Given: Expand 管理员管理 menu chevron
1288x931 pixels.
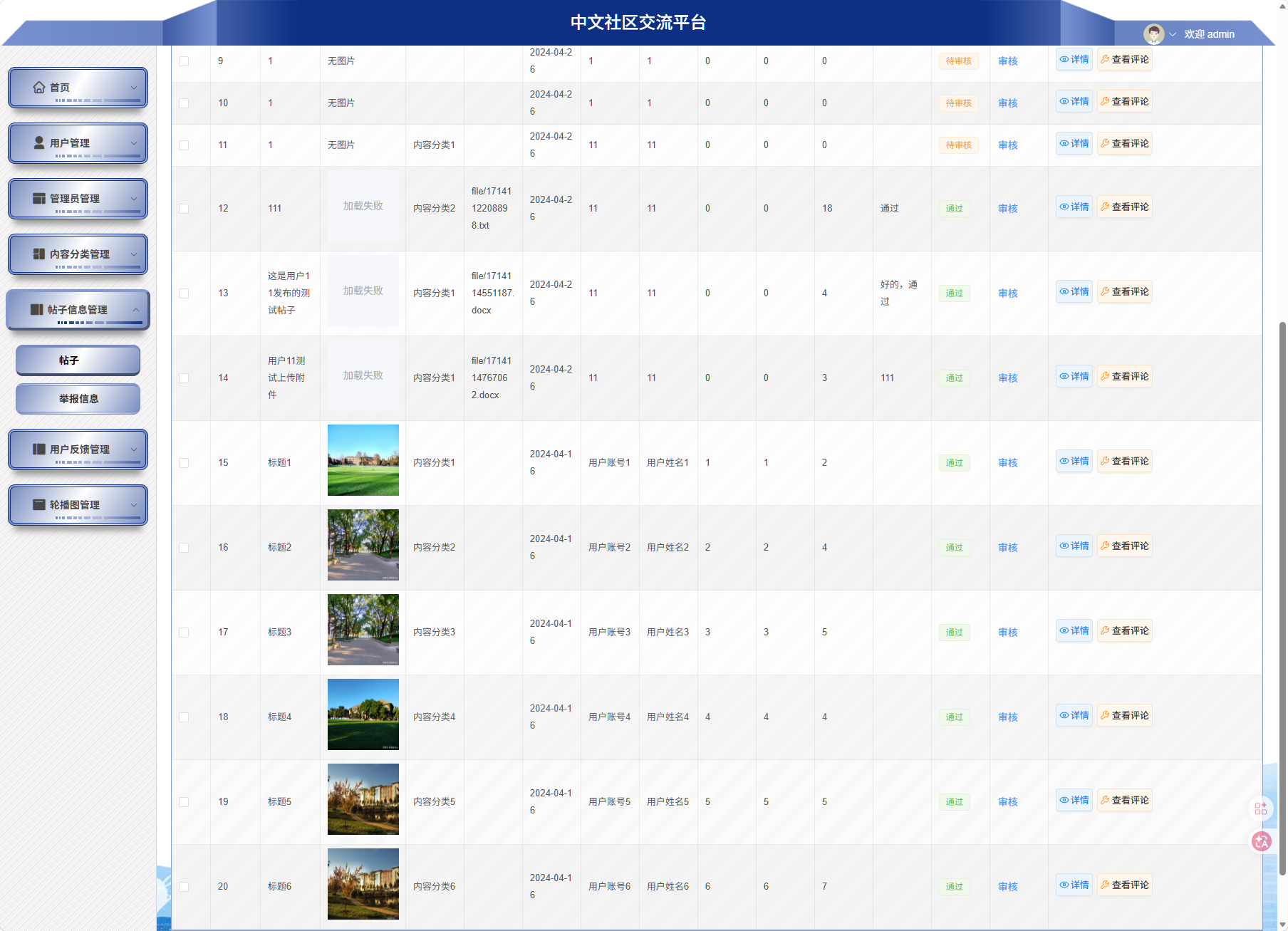Looking at the screenshot, I should (x=134, y=199).
